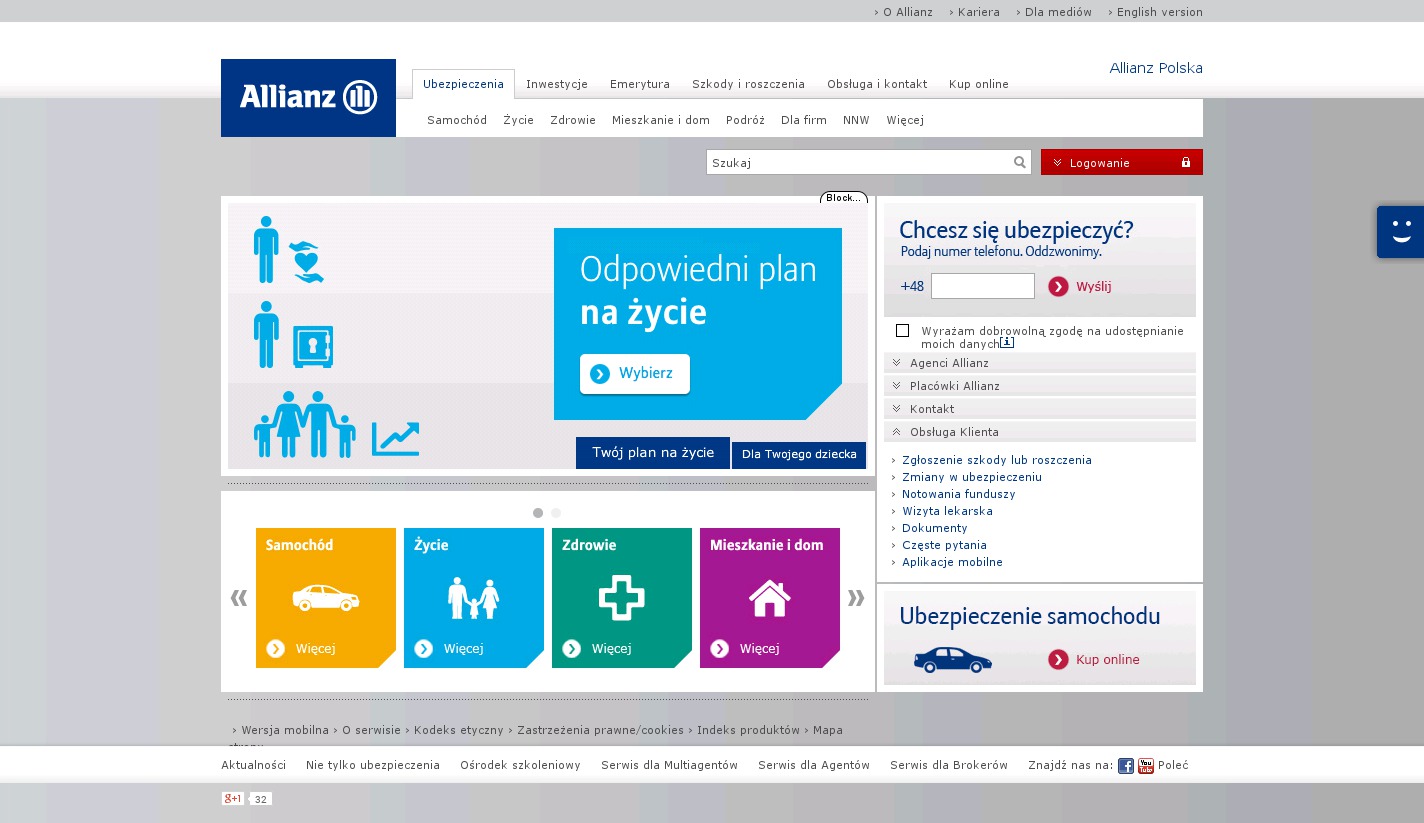Click the Wybierz button on banner
Viewport: 1424px width, 823px height.
(635, 374)
